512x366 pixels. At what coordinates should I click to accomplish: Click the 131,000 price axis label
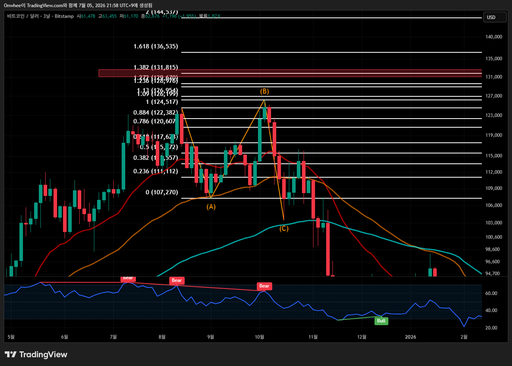tap(494, 77)
